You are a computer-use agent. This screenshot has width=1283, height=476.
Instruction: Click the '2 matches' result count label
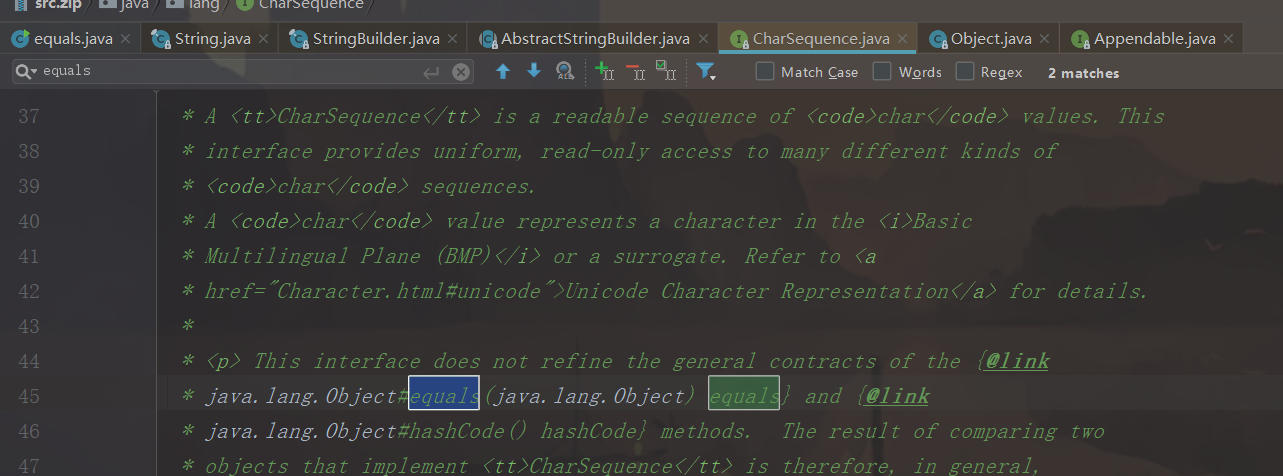pyautogui.click(x=1083, y=73)
